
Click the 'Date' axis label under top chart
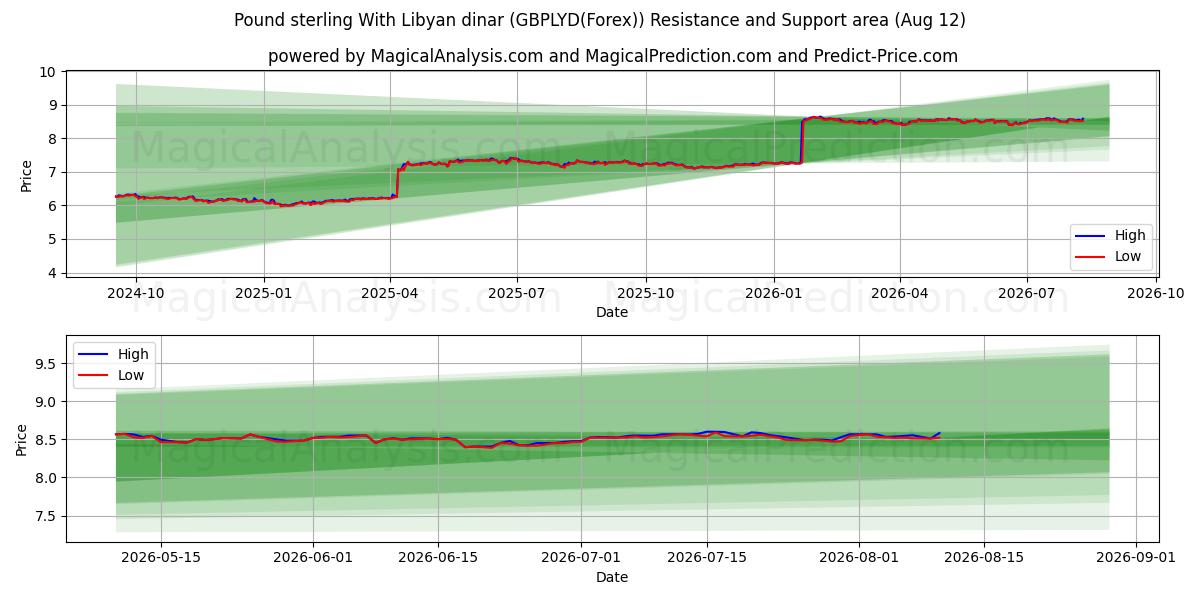612,312
